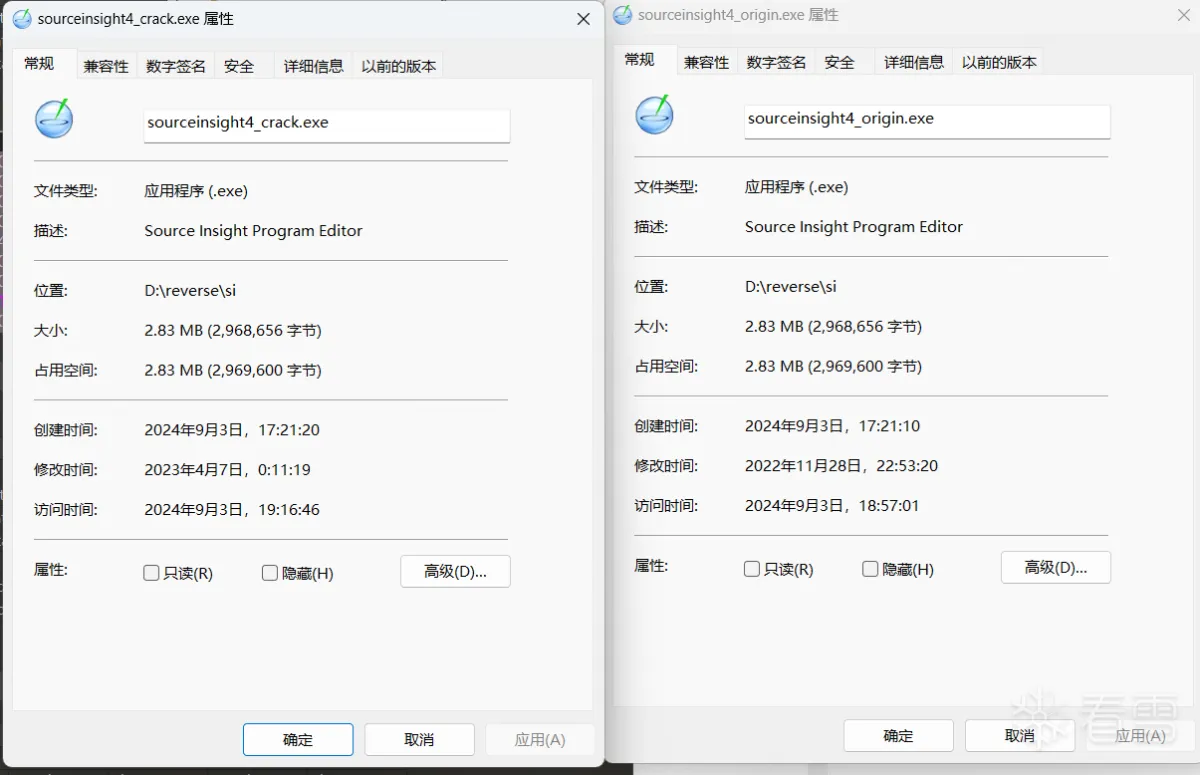Click location D:\reverse\si in origin.exe window
The height and width of the screenshot is (775, 1200).
(x=791, y=287)
